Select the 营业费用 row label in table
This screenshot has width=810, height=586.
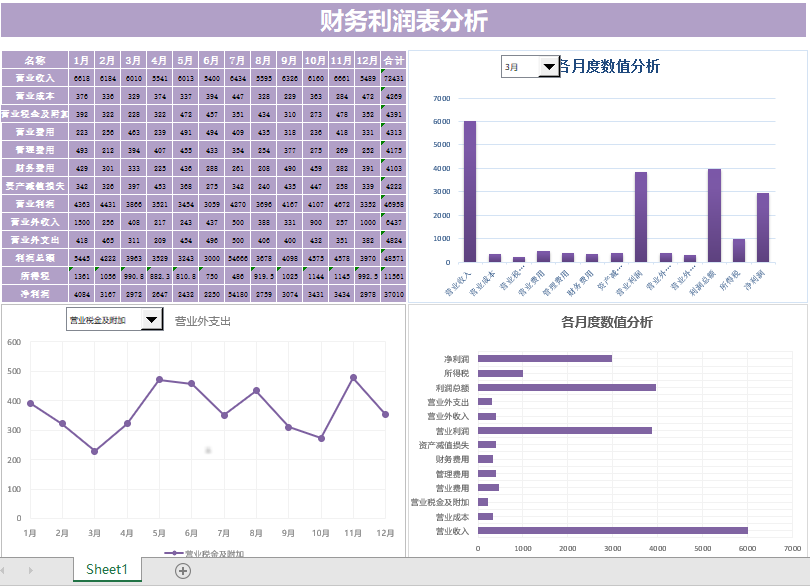click(35, 132)
